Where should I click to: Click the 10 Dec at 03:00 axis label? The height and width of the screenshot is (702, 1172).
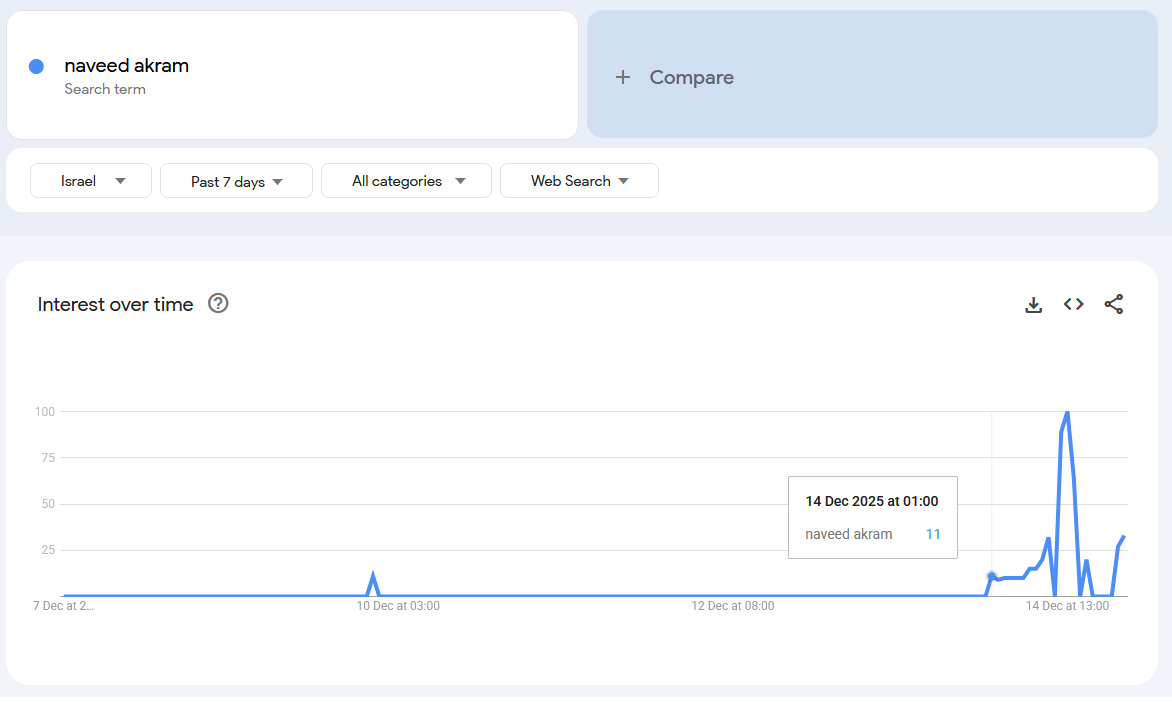point(398,606)
